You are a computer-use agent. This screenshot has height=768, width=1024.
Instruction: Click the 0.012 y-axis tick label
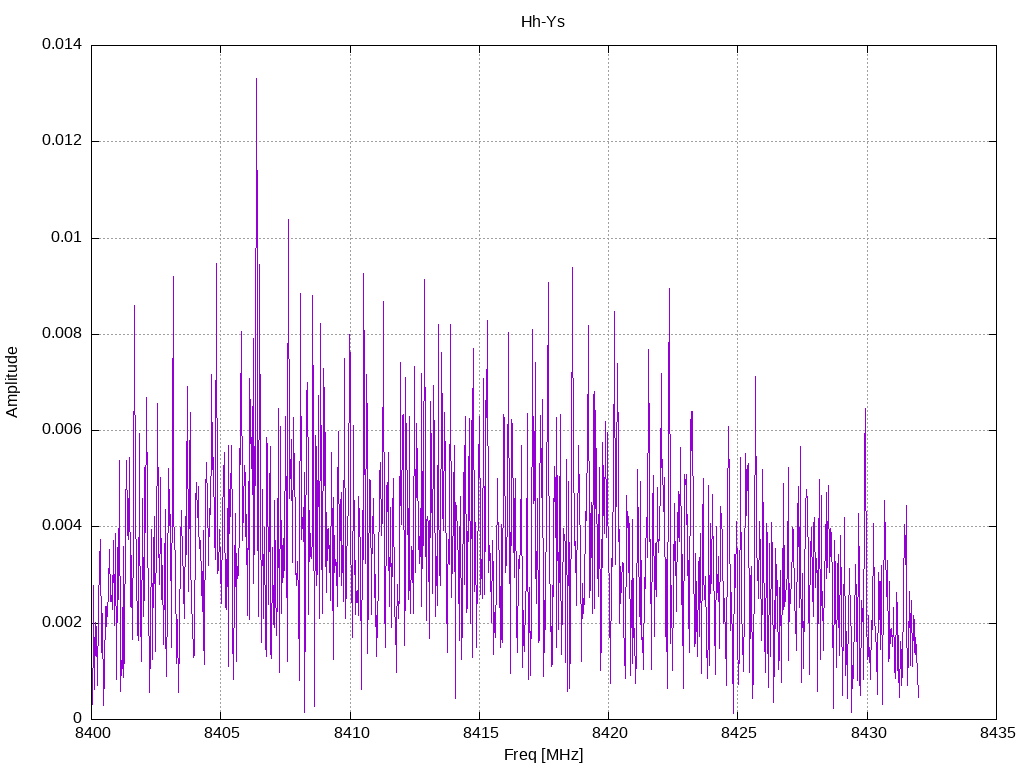[62, 140]
